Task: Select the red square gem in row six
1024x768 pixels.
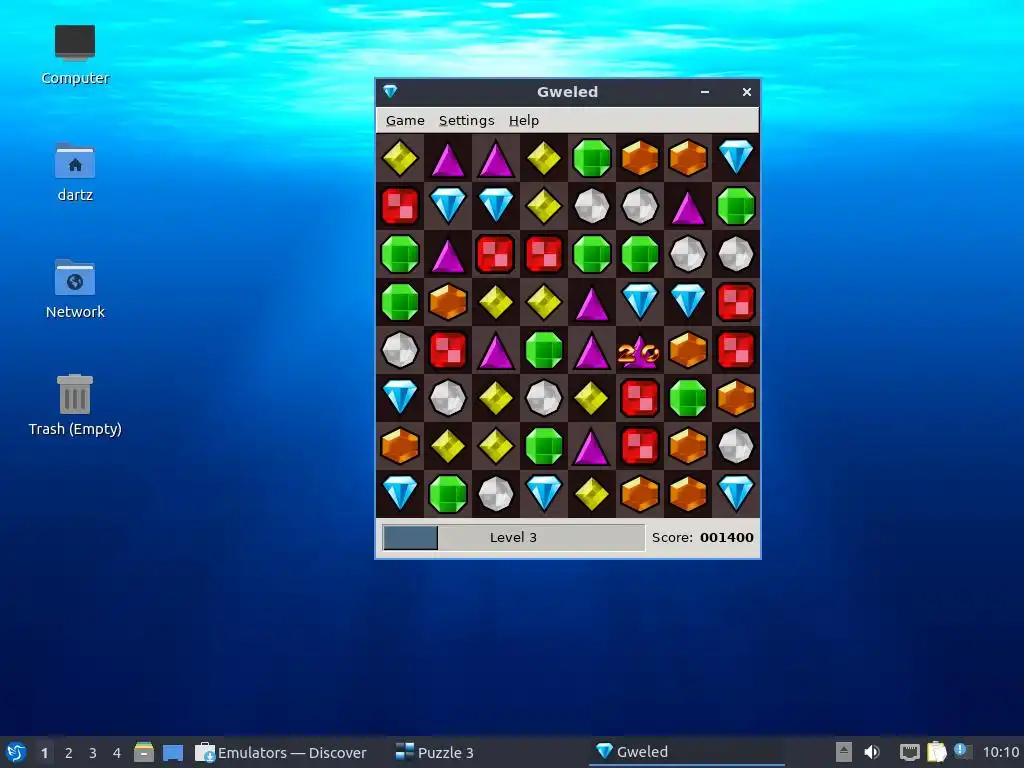Action: [x=640, y=398]
